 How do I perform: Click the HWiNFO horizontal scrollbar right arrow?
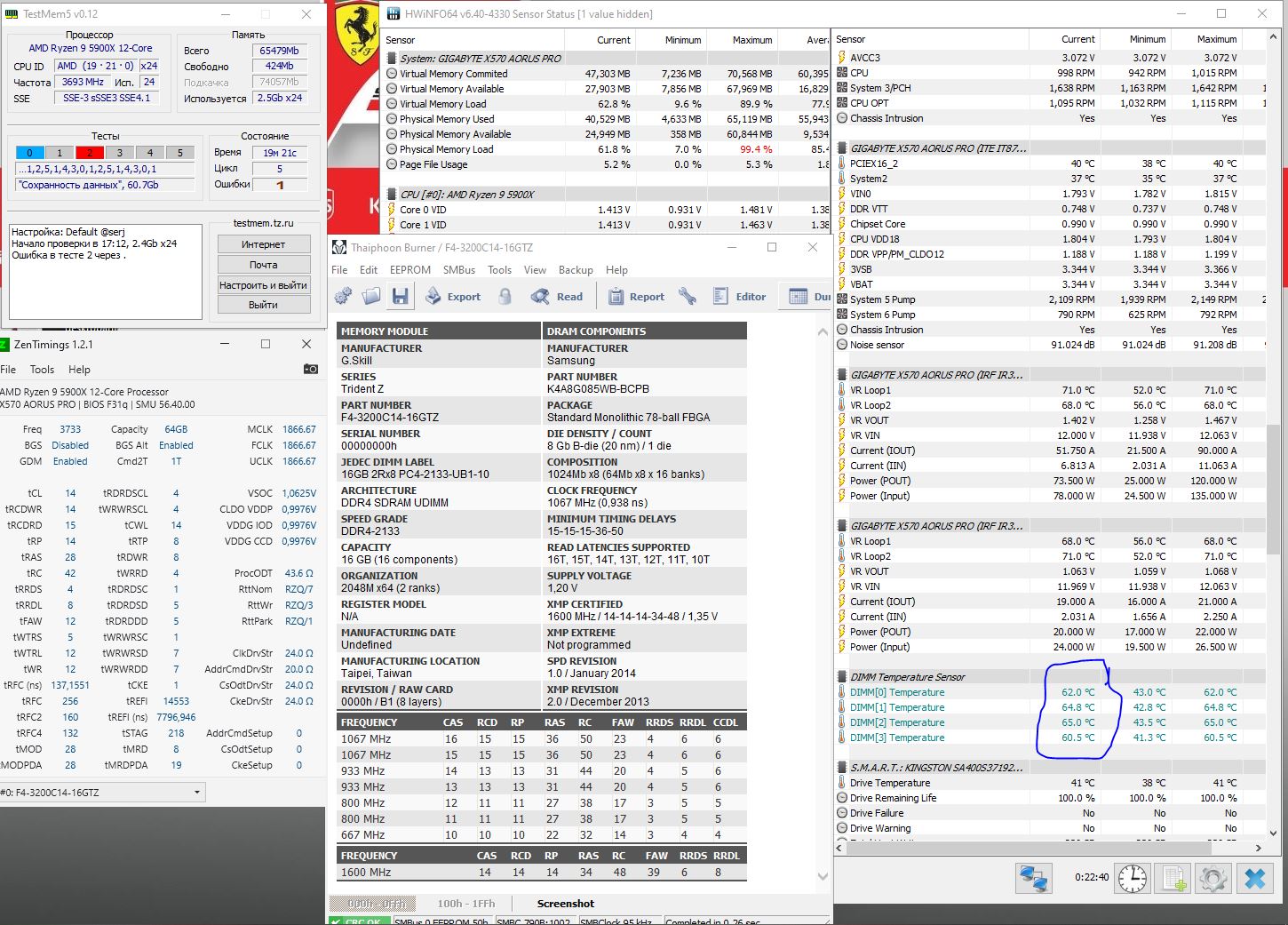click(1259, 848)
